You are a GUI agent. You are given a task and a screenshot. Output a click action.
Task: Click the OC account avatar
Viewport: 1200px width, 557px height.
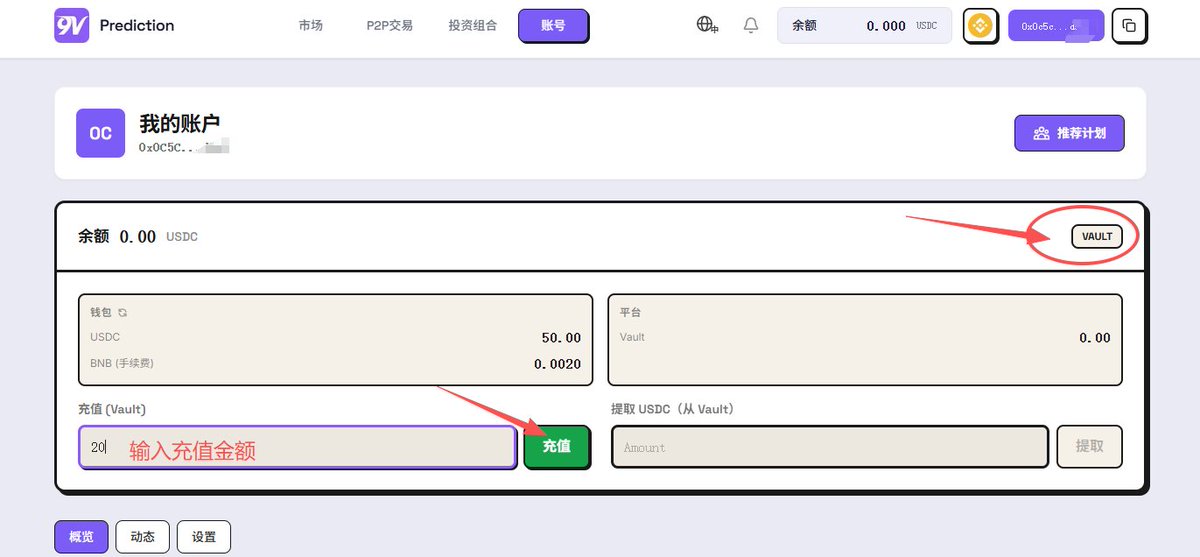(x=101, y=133)
